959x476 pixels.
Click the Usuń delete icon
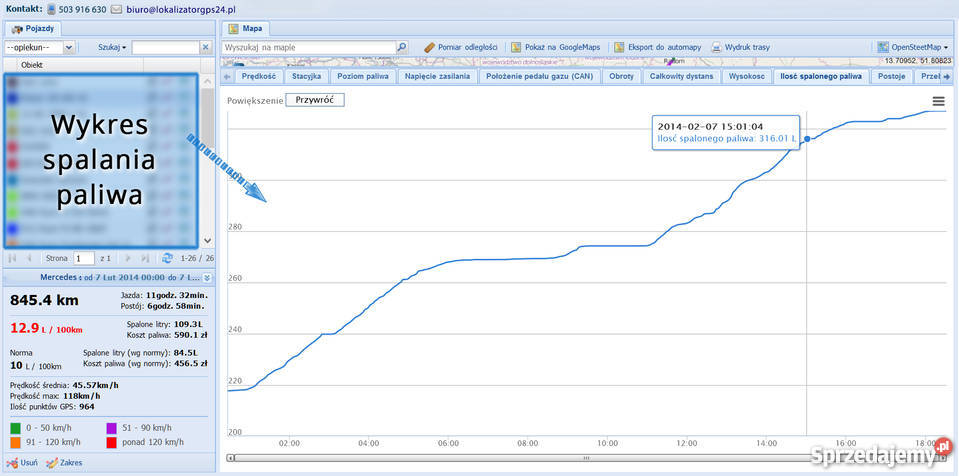point(12,463)
